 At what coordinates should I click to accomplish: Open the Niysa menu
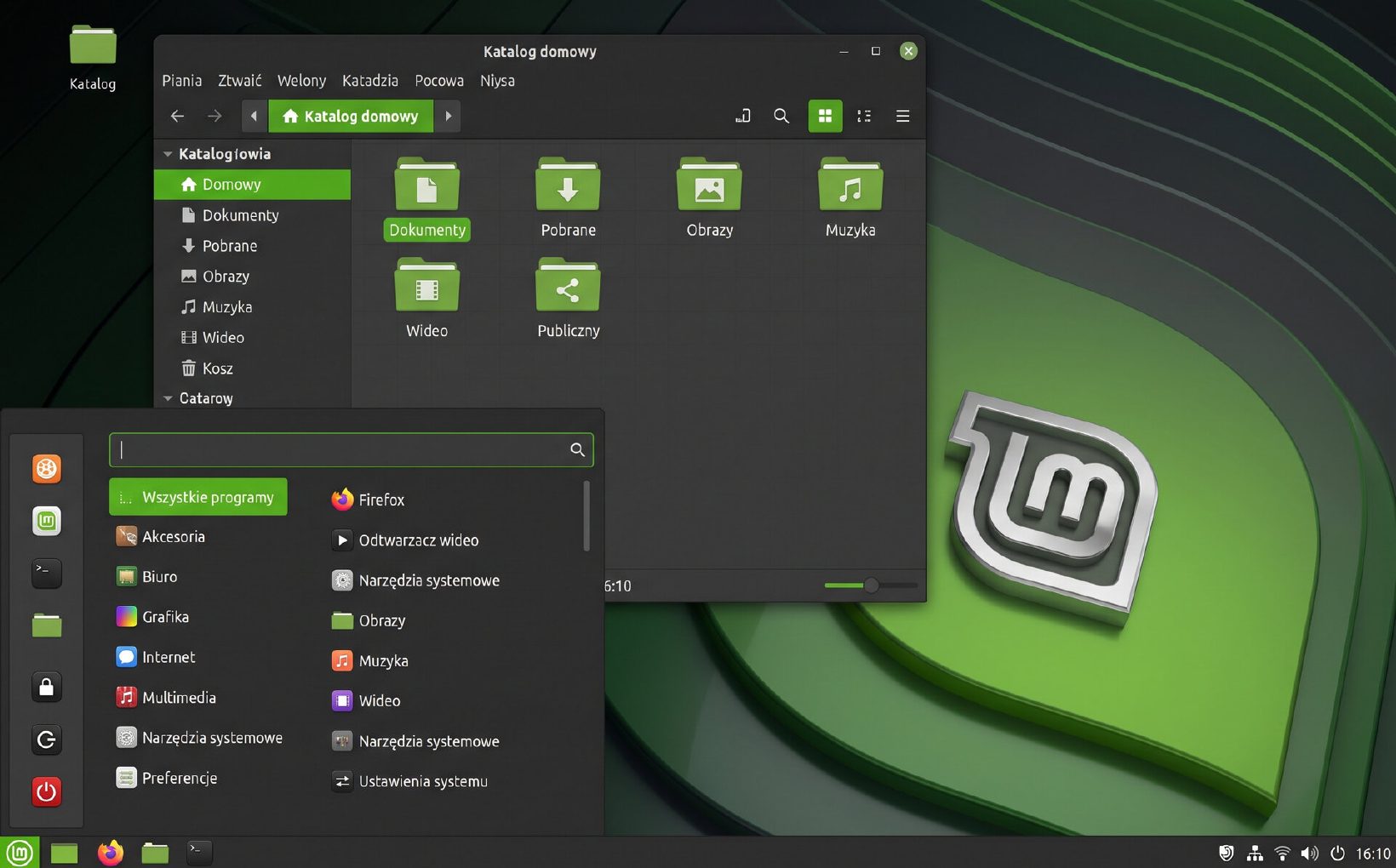497,81
